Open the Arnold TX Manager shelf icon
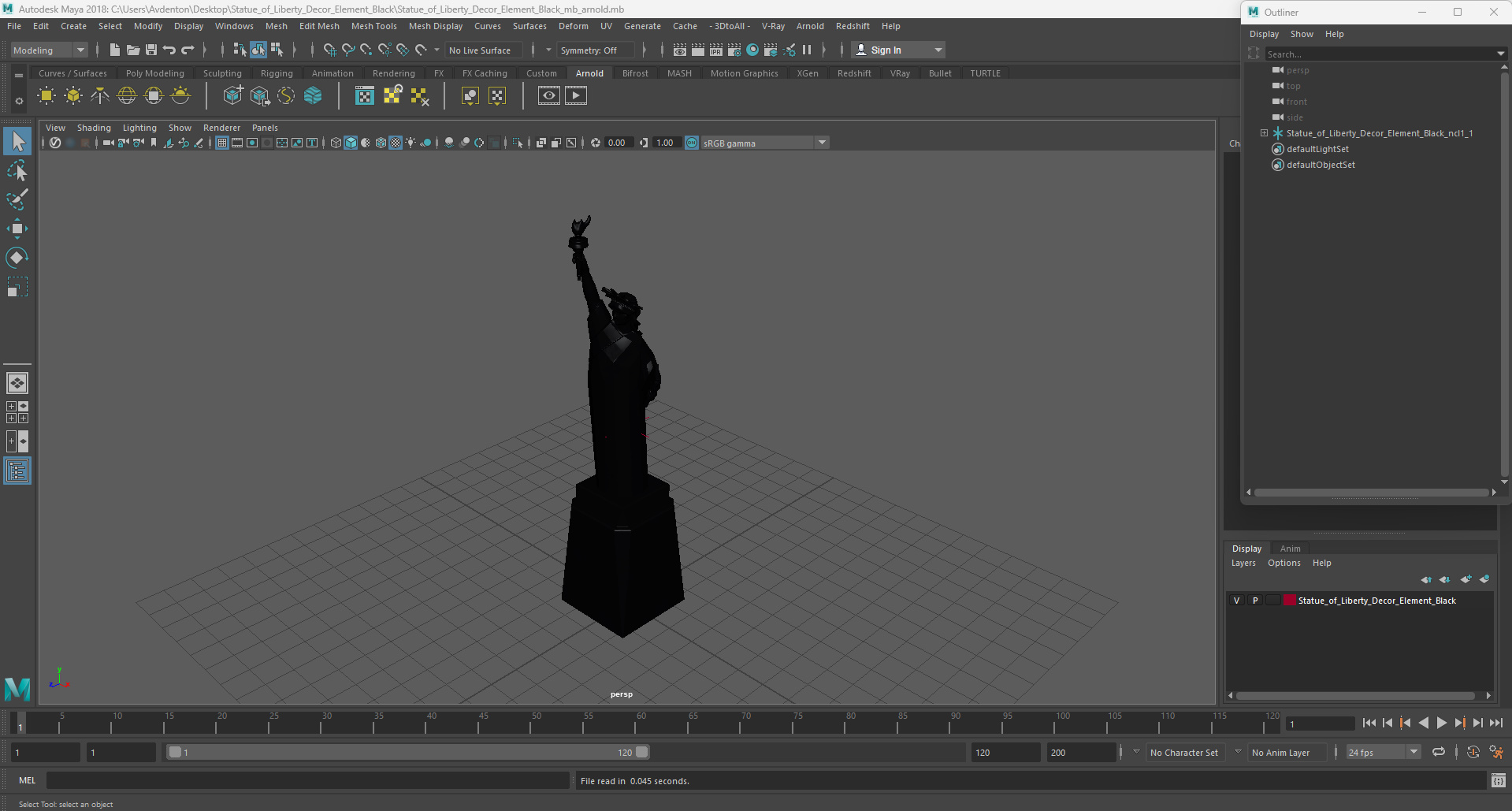Viewport: 1512px width, 811px height. pos(365,96)
